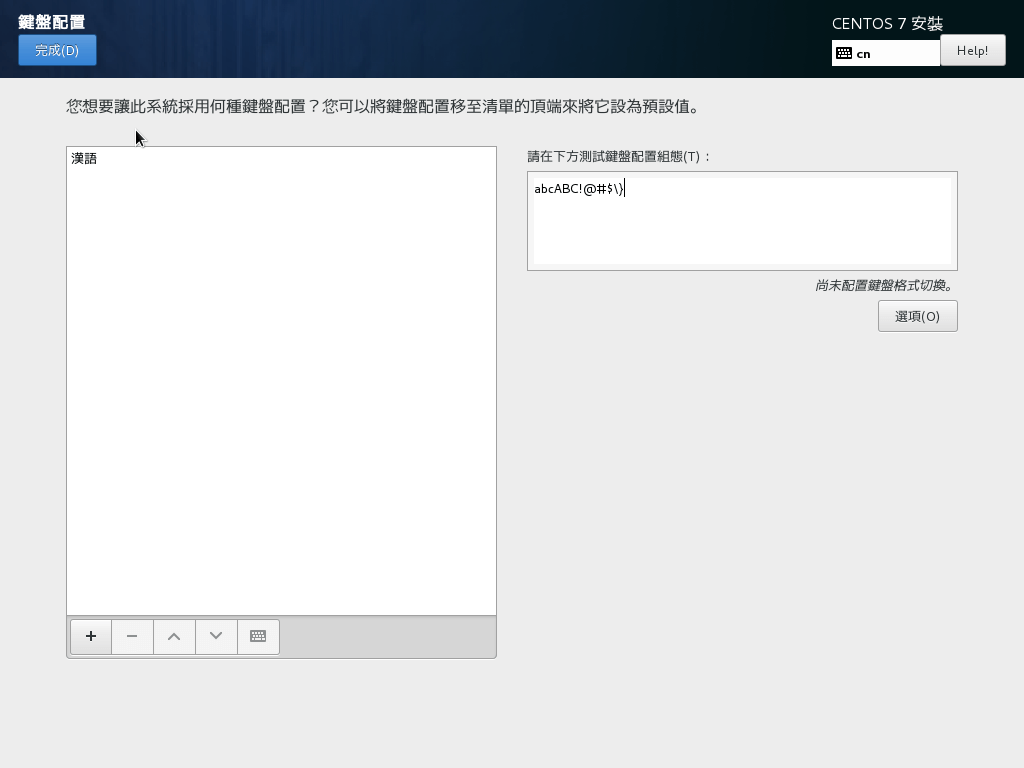Screen dimensions: 1024x768
Task: Click empty area inside the layout list
Action: [x=281, y=400]
